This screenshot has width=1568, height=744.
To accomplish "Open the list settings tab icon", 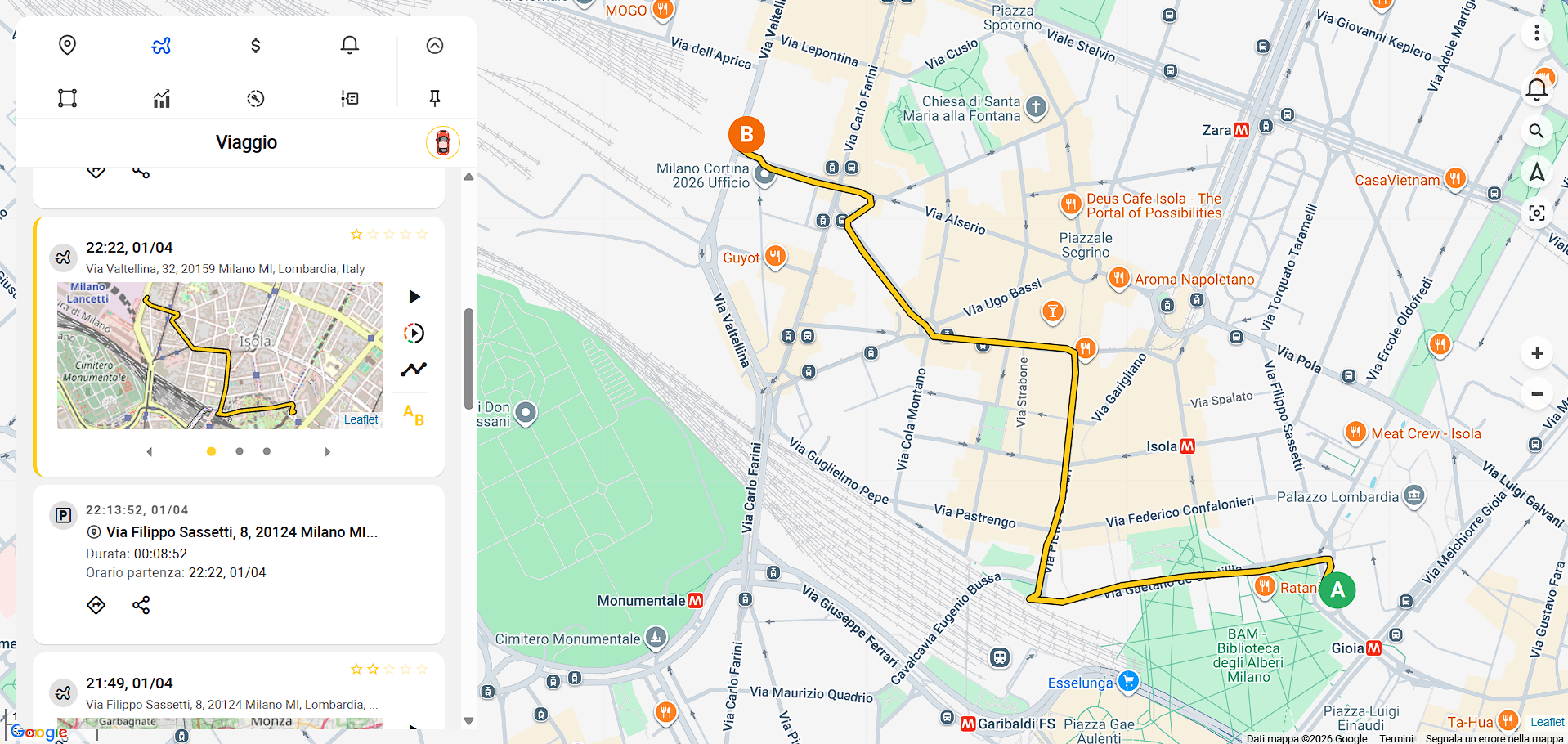I will [x=349, y=98].
